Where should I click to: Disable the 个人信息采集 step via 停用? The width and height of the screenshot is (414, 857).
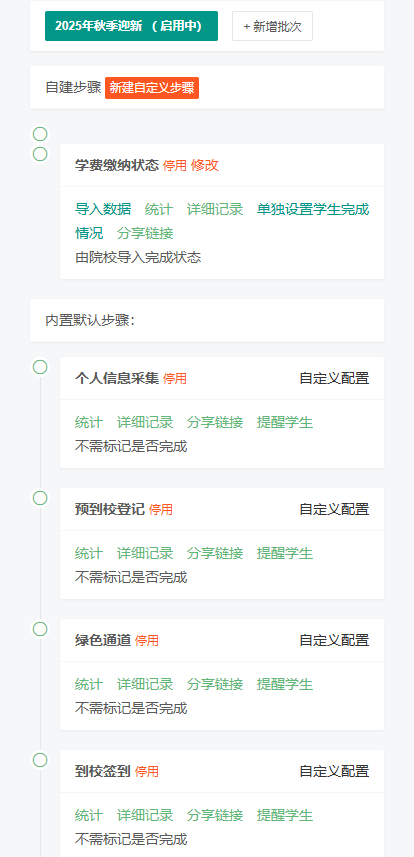(174, 379)
